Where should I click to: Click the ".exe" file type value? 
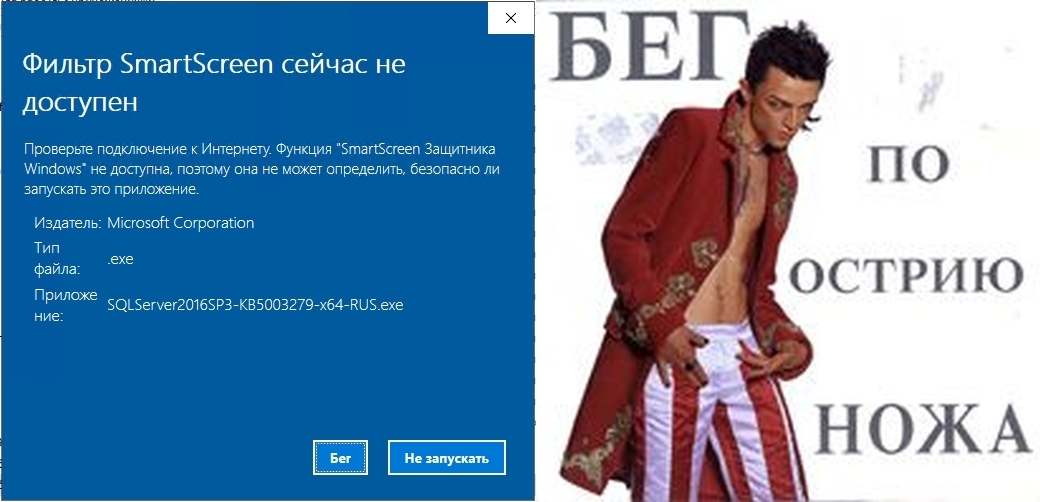point(120,259)
